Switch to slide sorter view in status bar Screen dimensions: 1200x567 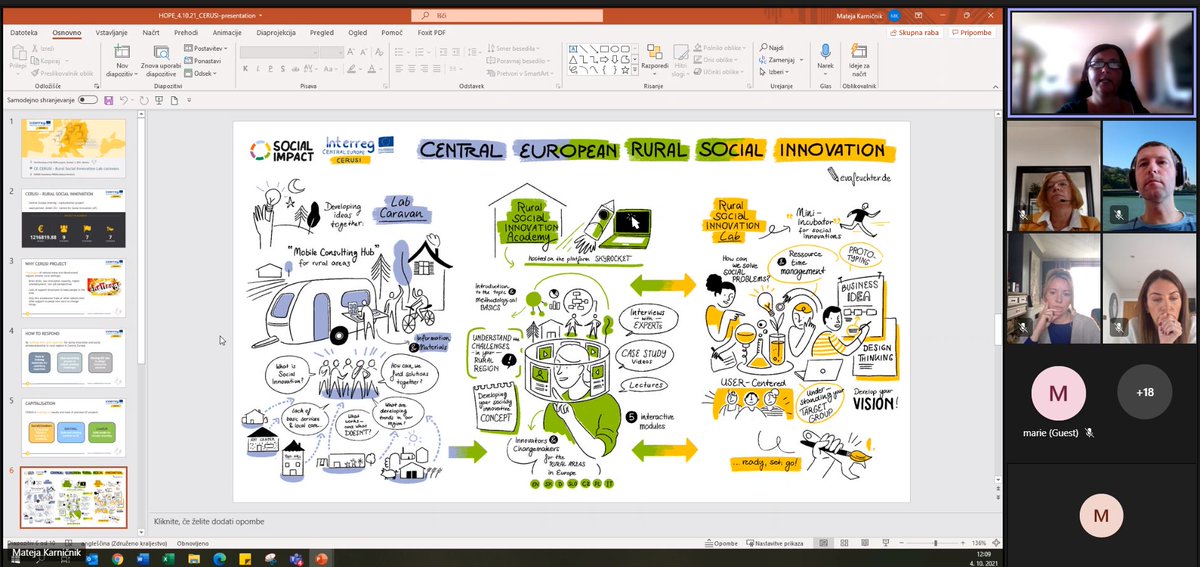coord(843,543)
